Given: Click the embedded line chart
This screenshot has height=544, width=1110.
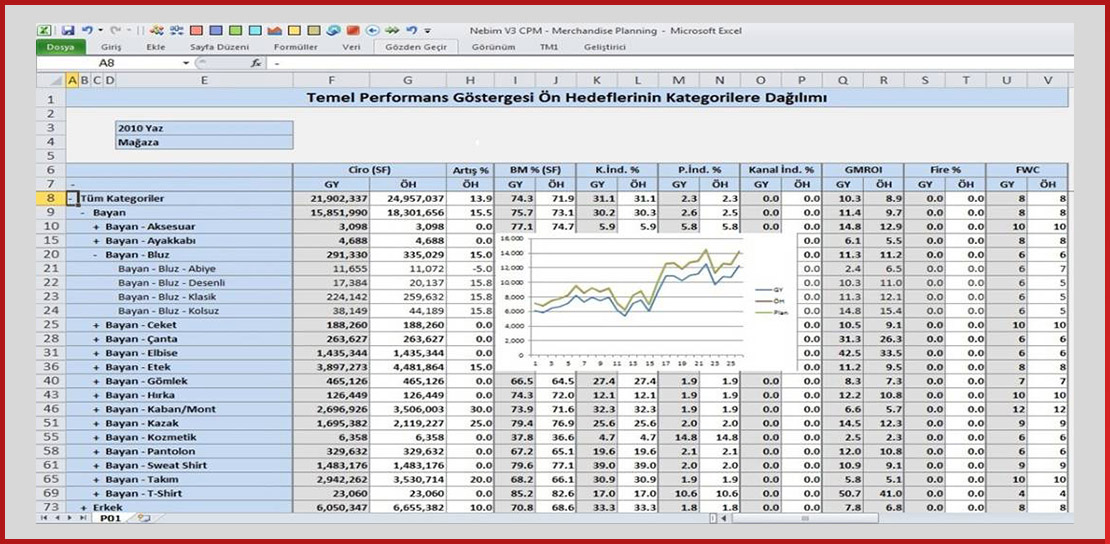Looking at the screenshot, I should click(644, 303).
